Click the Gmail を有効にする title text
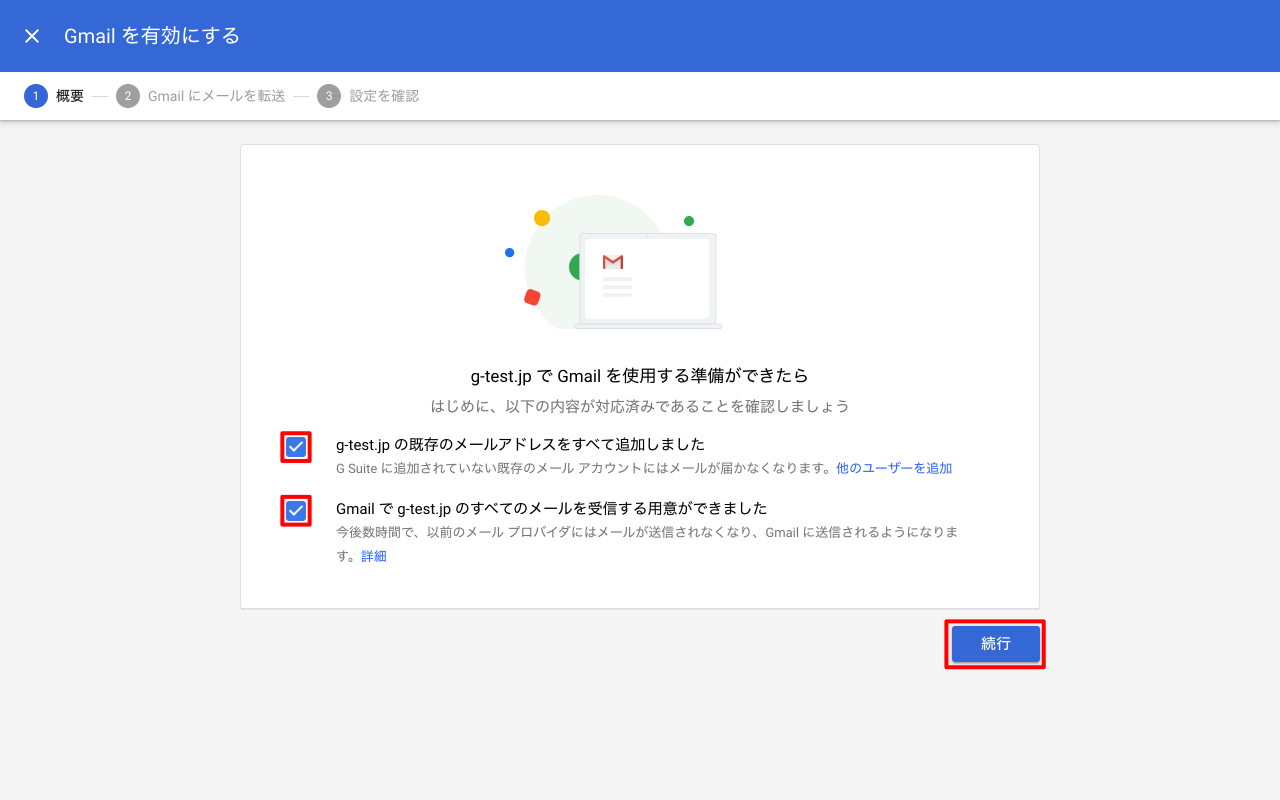Screen dimensions: 1280x800 point(152,36)
